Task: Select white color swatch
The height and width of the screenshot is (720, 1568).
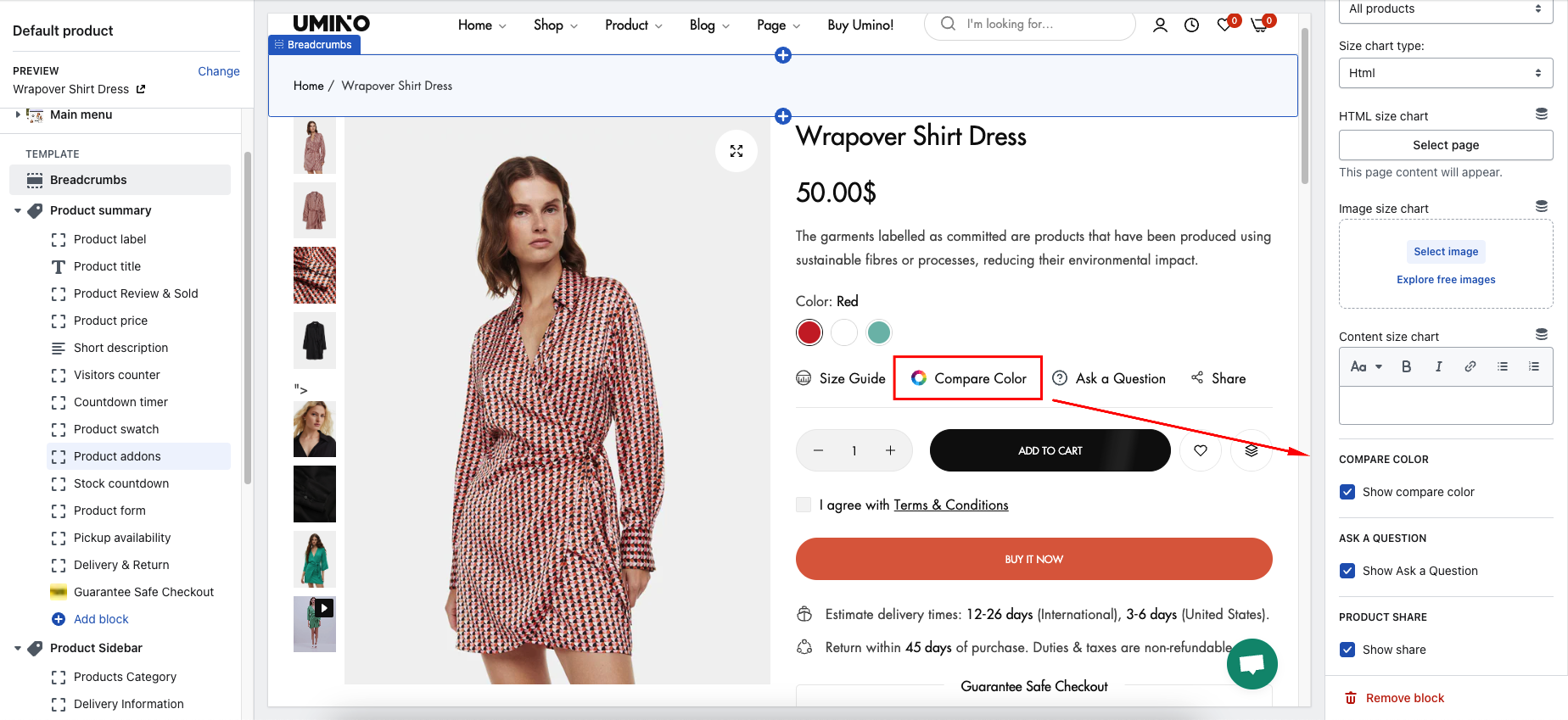Action: tap(844, 332)
